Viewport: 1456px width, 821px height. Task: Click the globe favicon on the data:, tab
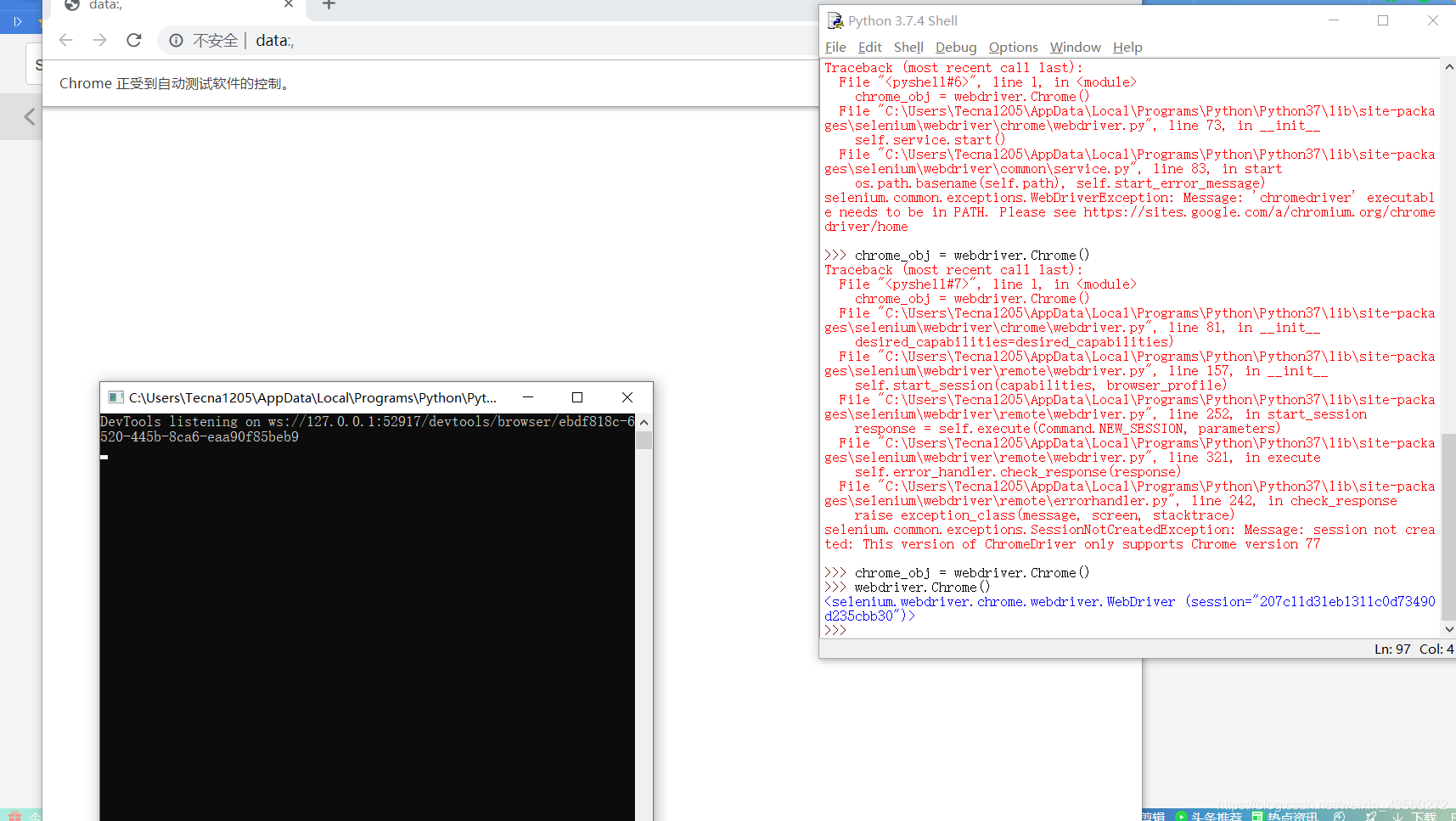(x=72, y=4)
